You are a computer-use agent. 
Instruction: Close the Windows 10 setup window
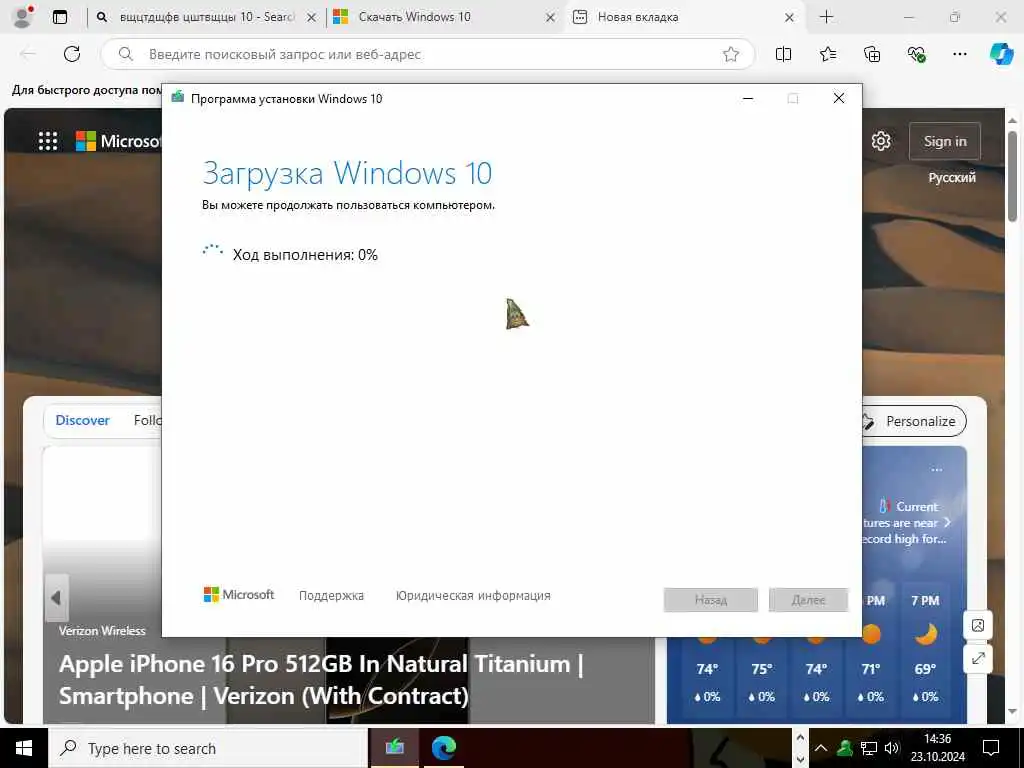pos(839,98)
